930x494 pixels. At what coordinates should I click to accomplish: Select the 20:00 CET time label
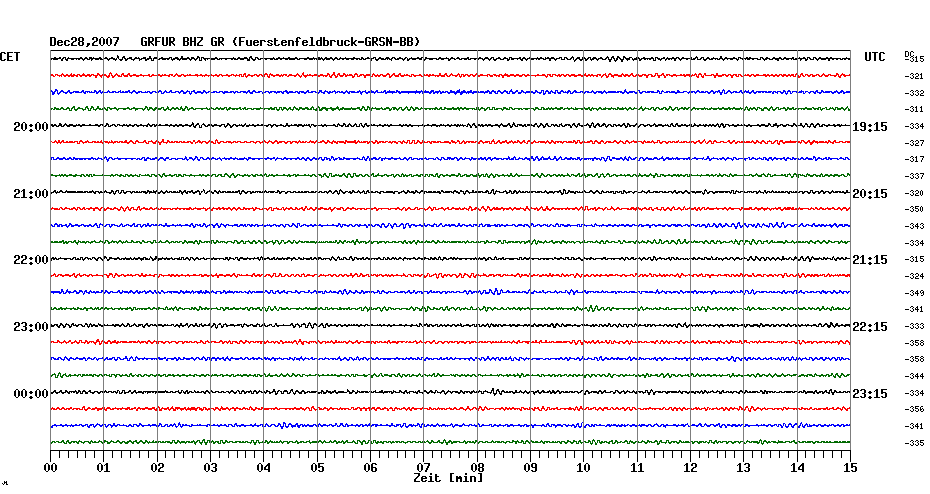[x=31, y=127]
